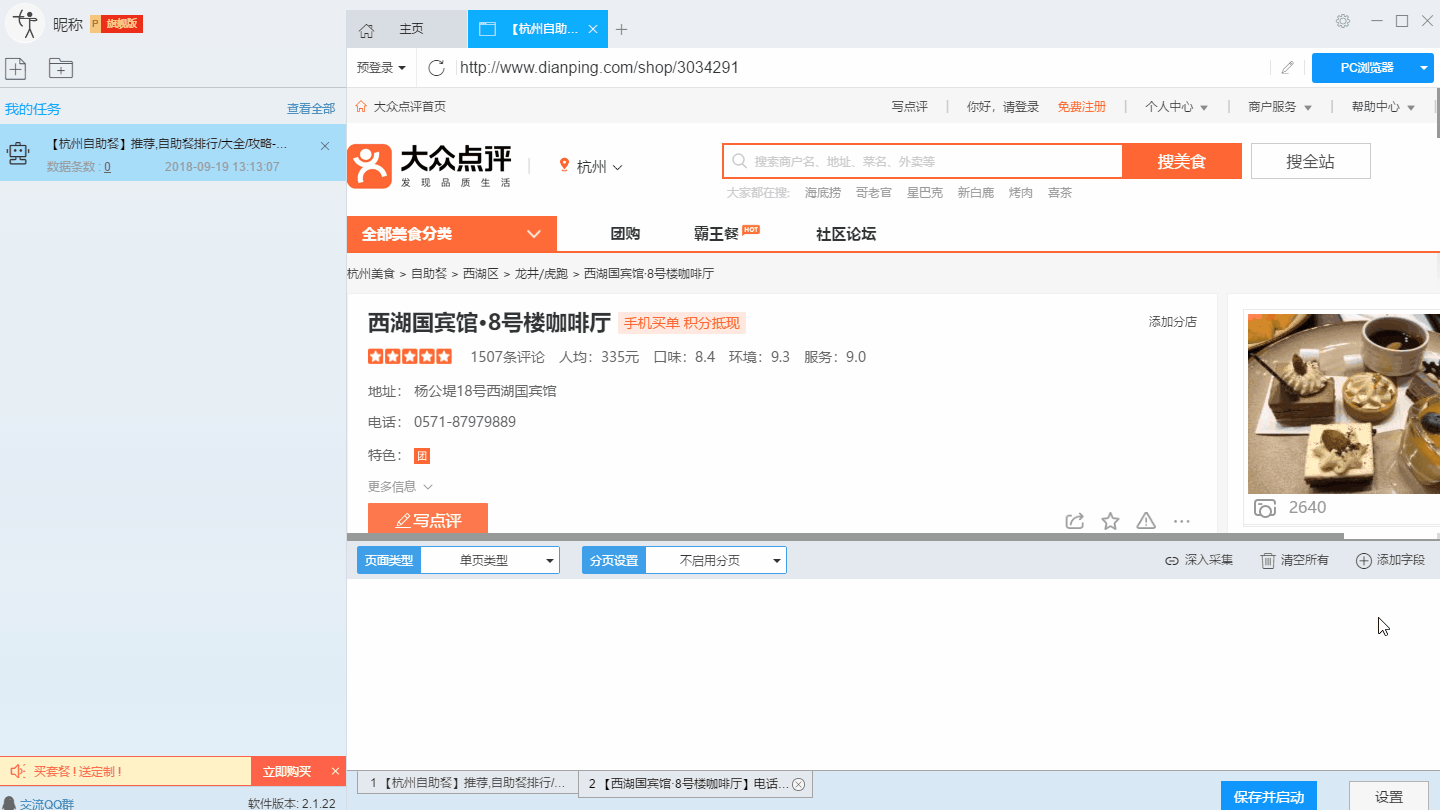This screenshot has width=1440, height=810.
Task: Expand the PC浏览器 dropdown arrow
Action: 1425,68
